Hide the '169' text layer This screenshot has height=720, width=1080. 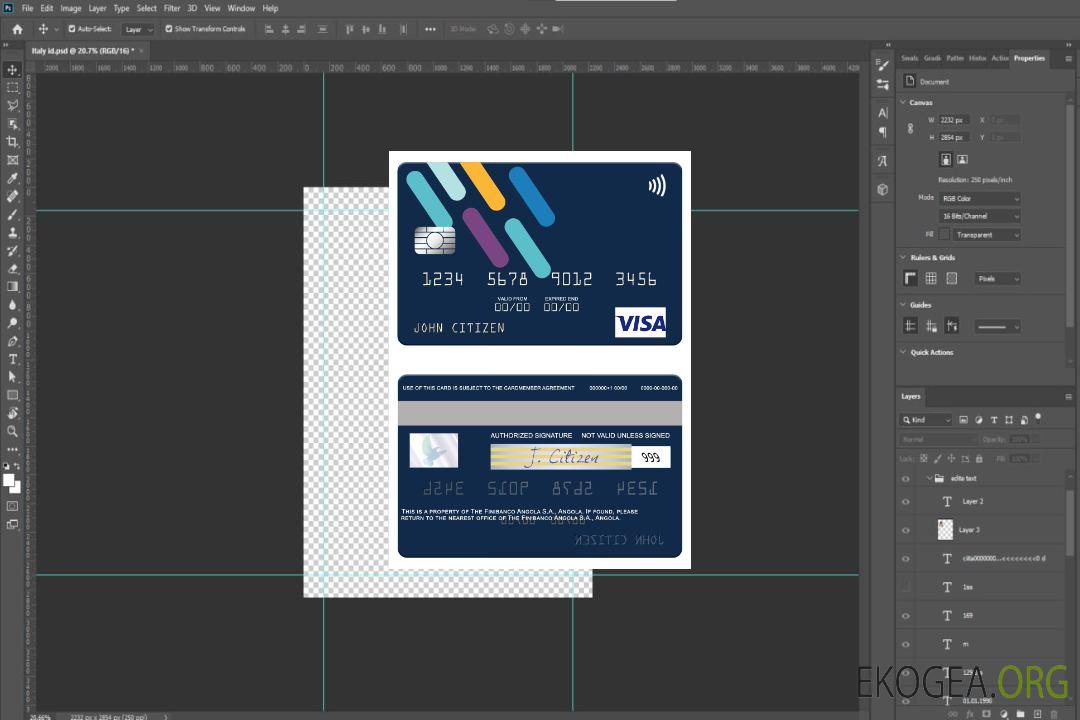[906, 616]
